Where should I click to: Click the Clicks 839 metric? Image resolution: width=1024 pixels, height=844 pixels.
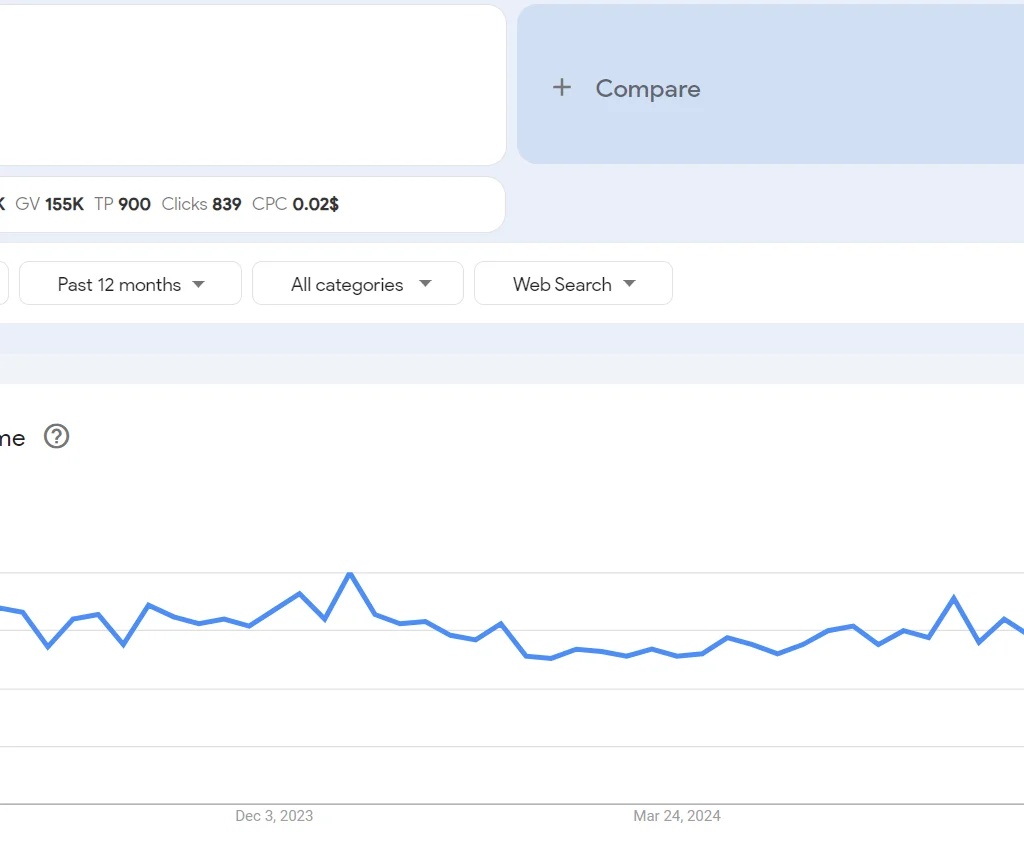202,204
